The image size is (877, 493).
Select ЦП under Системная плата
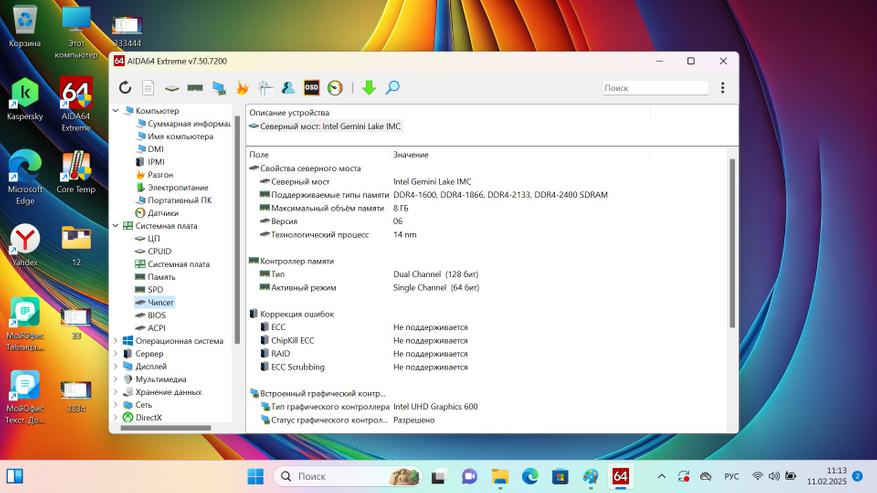(x=148, y=238)
